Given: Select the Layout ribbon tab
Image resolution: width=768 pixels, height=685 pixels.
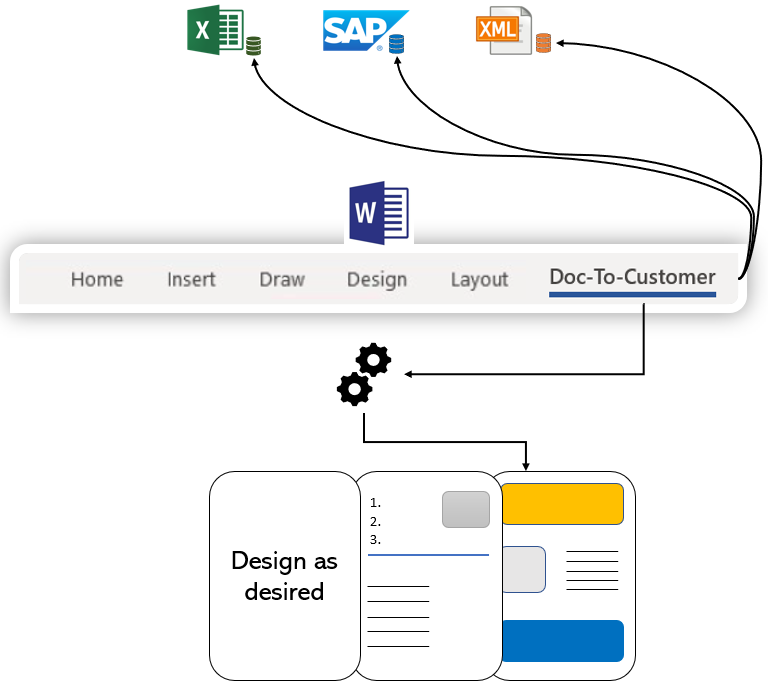Looking at the screenshot, I should tap(479, 280).
